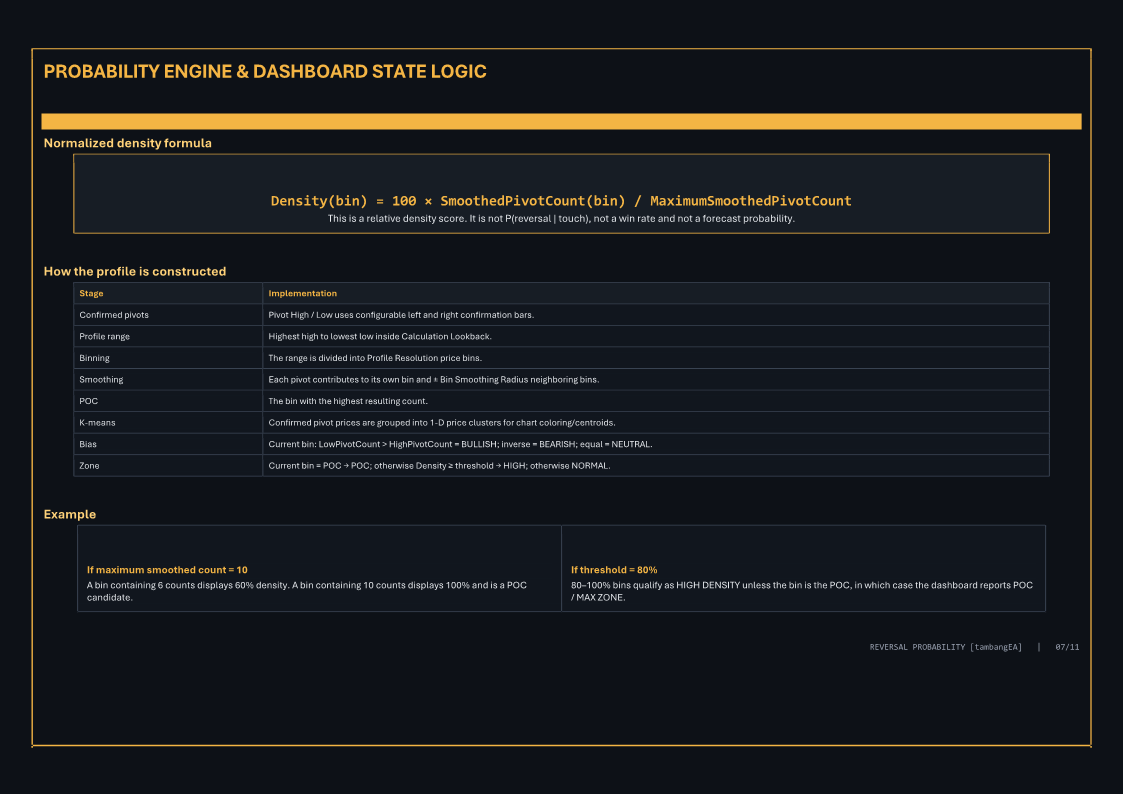Select the Zone row in the table
This screenshot has width=1123, height=794.
[x=562, y=465]
